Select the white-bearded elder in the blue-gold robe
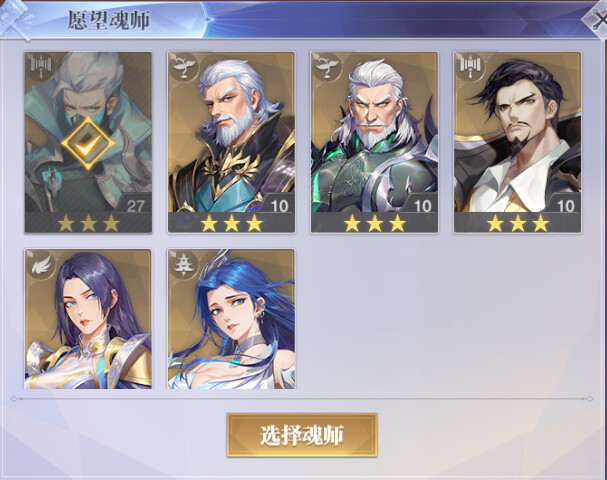 [231, 142]
